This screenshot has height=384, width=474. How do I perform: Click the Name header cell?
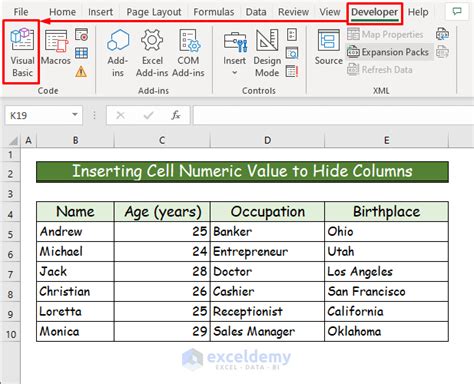[x=75, y=212]
